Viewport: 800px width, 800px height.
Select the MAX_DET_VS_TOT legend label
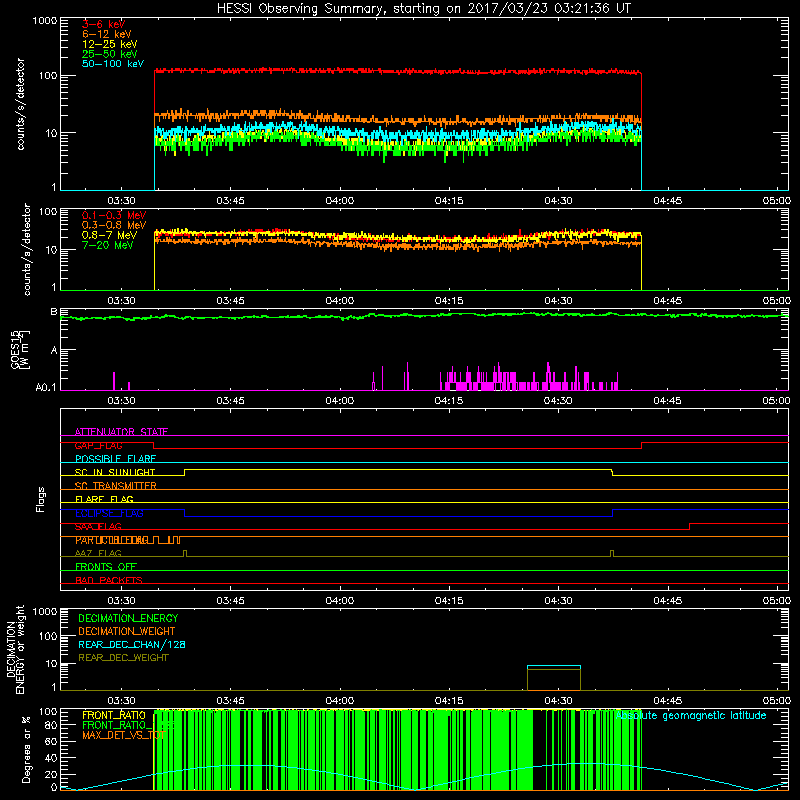pos(123,735)
